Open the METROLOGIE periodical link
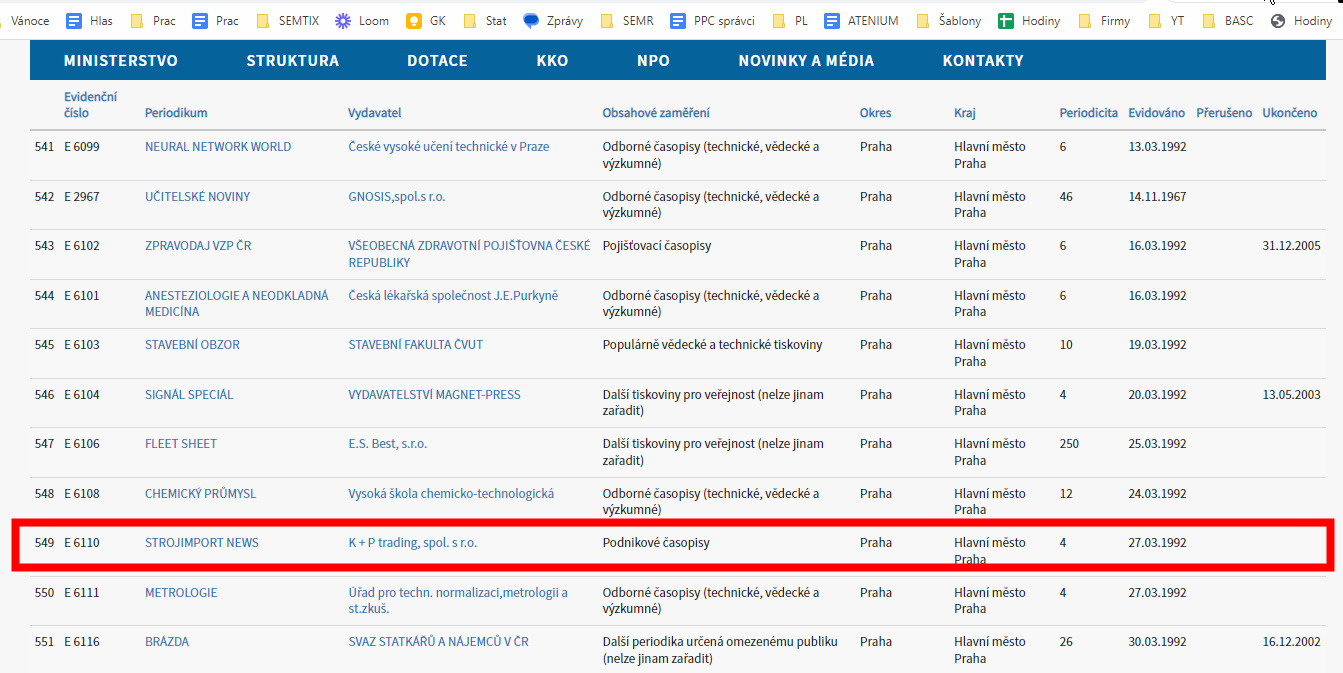 [x=181, y=593]
